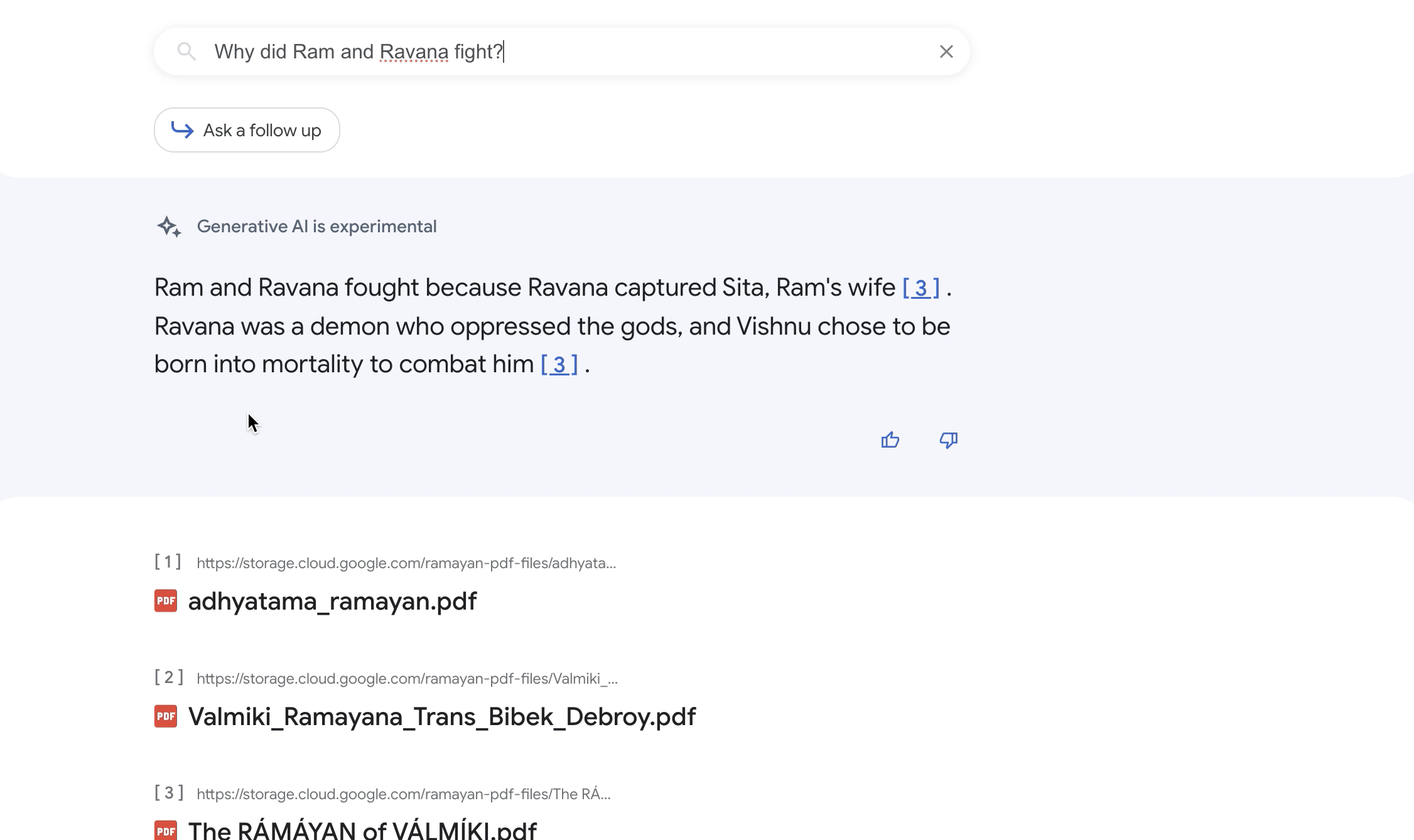This screenshot has height=840, width=1414.
Task: Open citation [3] after "combat him"
Action: (x=559, y=365)
